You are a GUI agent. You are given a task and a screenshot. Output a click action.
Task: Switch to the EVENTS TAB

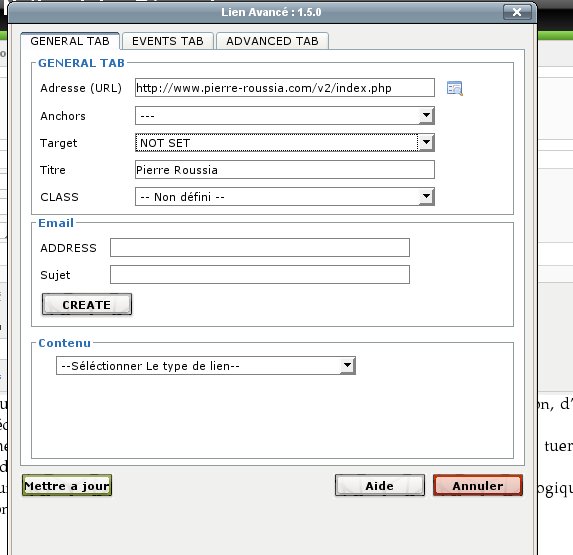point(168,41)
